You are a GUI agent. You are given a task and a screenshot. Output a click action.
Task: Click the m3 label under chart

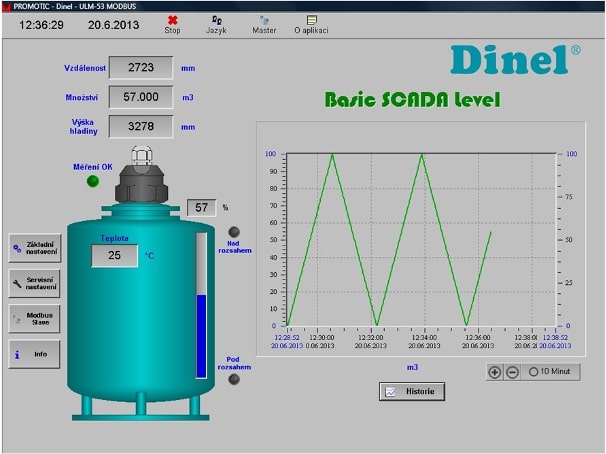412,367
